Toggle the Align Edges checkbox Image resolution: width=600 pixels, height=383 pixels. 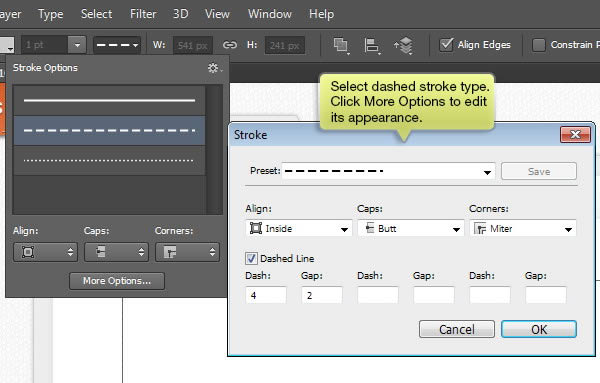[446, 45]
